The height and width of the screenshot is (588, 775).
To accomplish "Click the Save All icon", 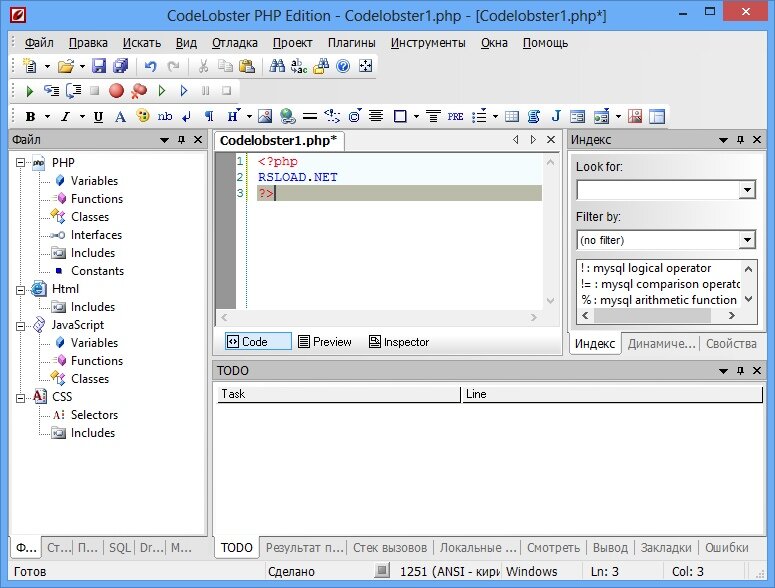I will [x=120, y=66].
